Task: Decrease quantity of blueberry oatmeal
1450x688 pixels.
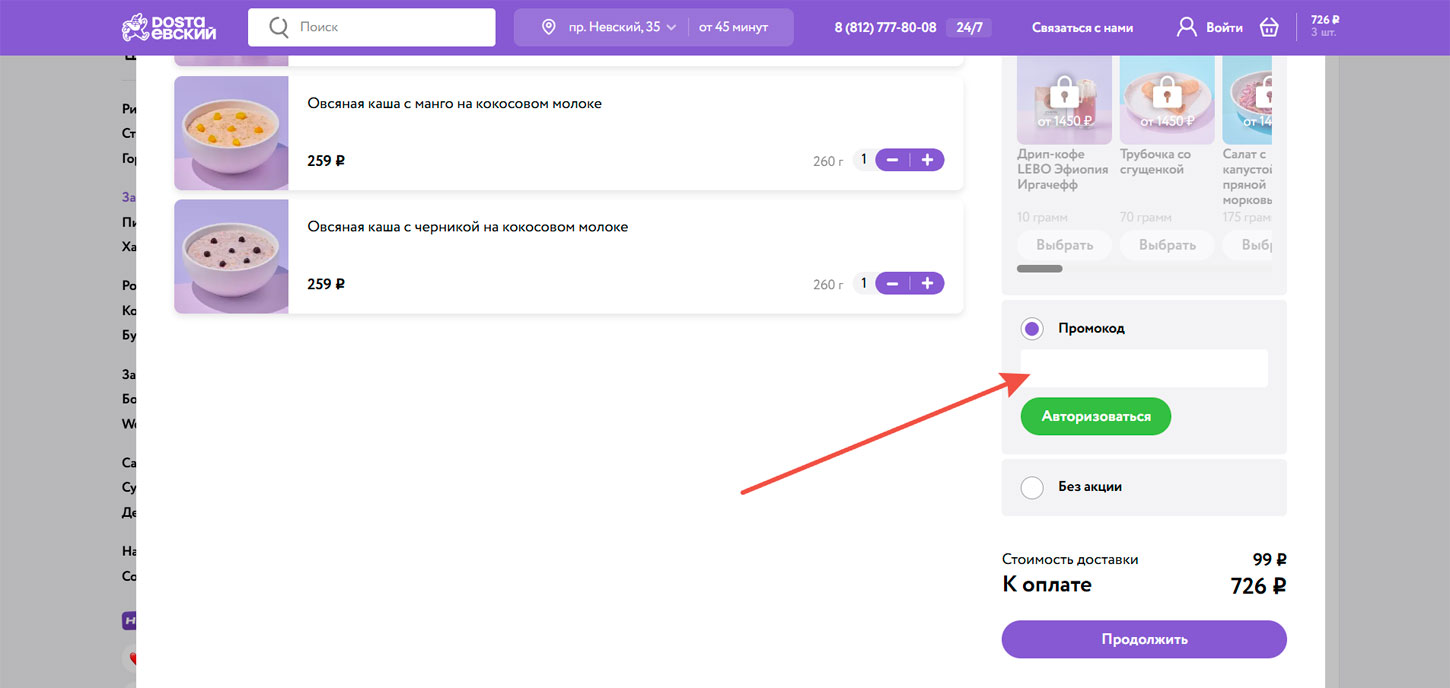Action: coord(892,284)
